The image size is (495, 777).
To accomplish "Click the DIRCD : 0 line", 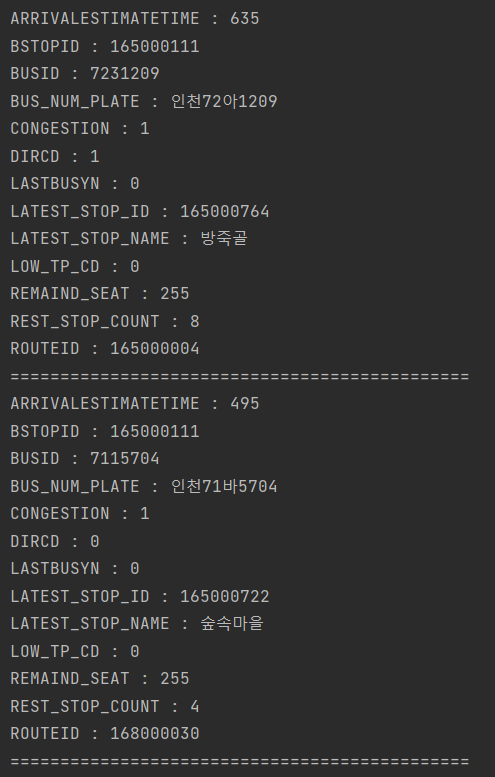I will pyautogui.click(x=55, y=541).
